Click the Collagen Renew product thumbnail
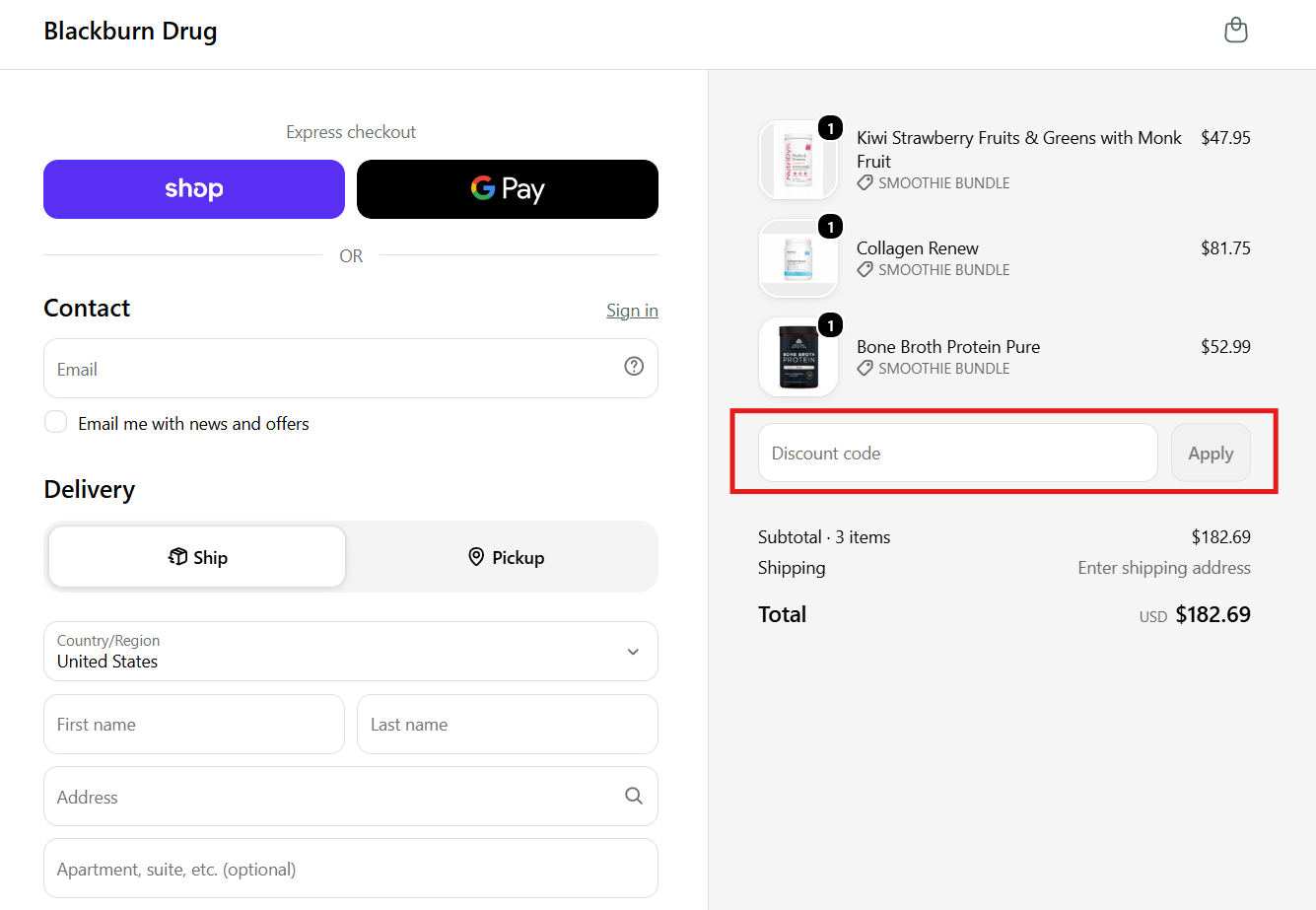The width and height of the screenshot is (1316, 910). pos(798,258)
